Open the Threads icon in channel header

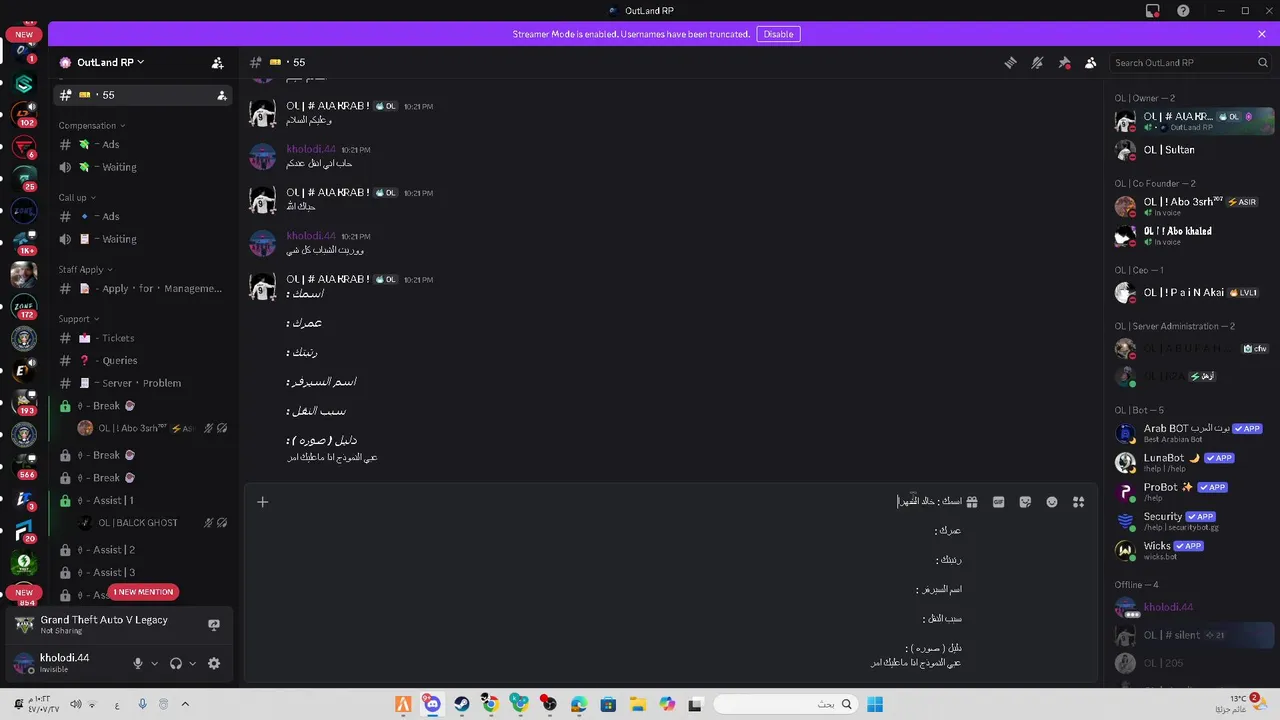pyautogui.click(x=1010, y=62)
